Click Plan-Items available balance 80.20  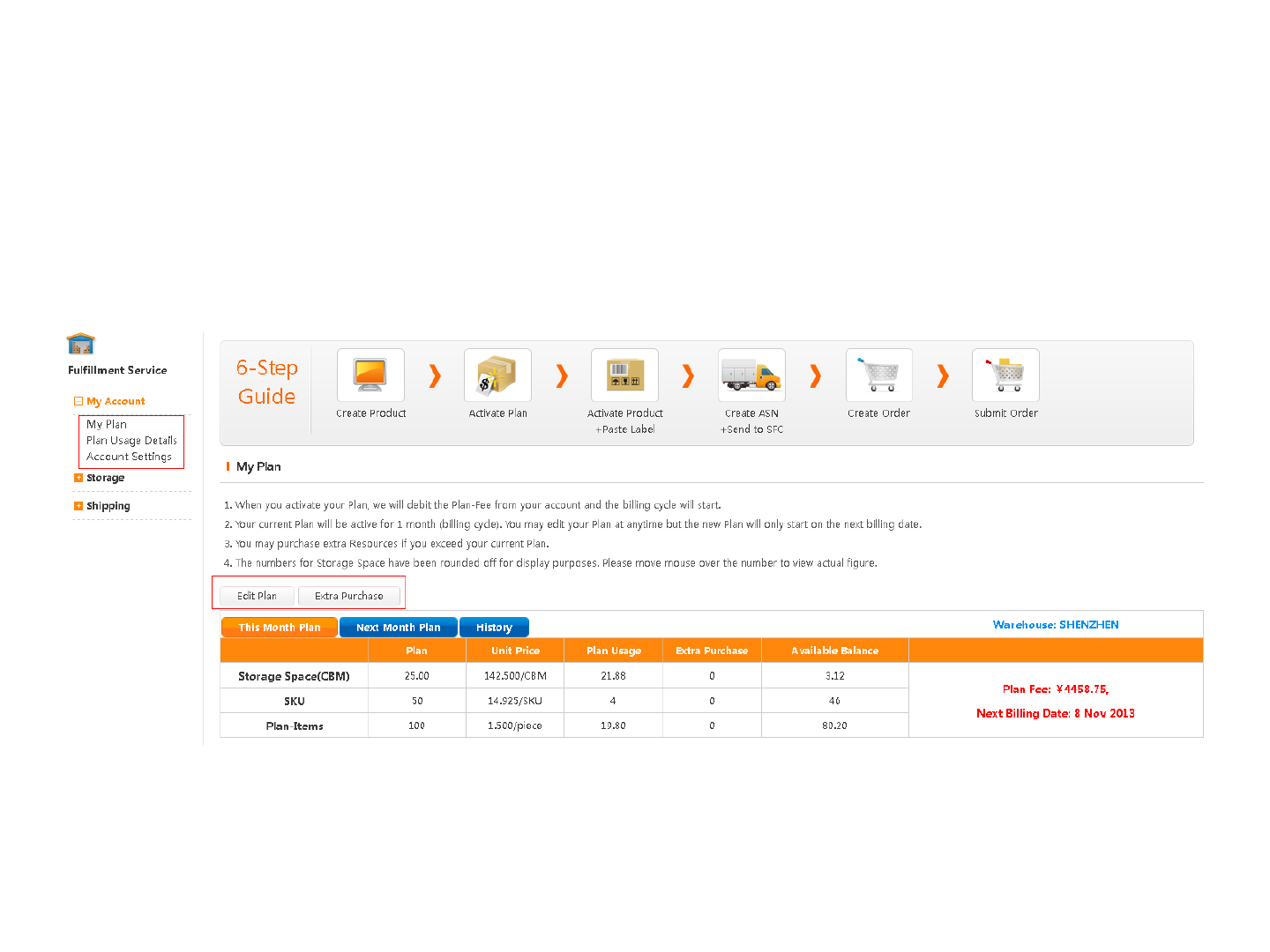(835, 725)
